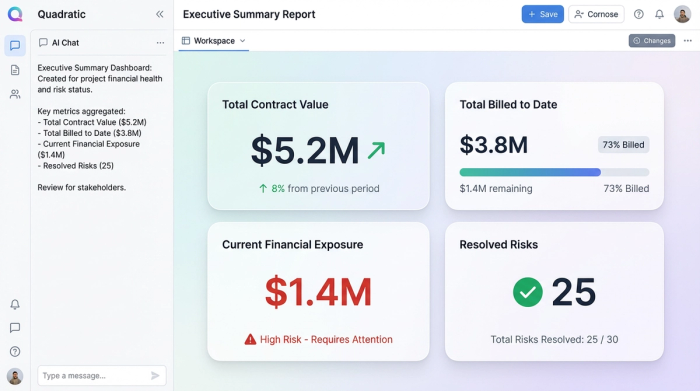Click Total Billed to Date ($3.8M) chat line
The height and width of the screenshot is (391, 700).
click(x=89, y=133)
